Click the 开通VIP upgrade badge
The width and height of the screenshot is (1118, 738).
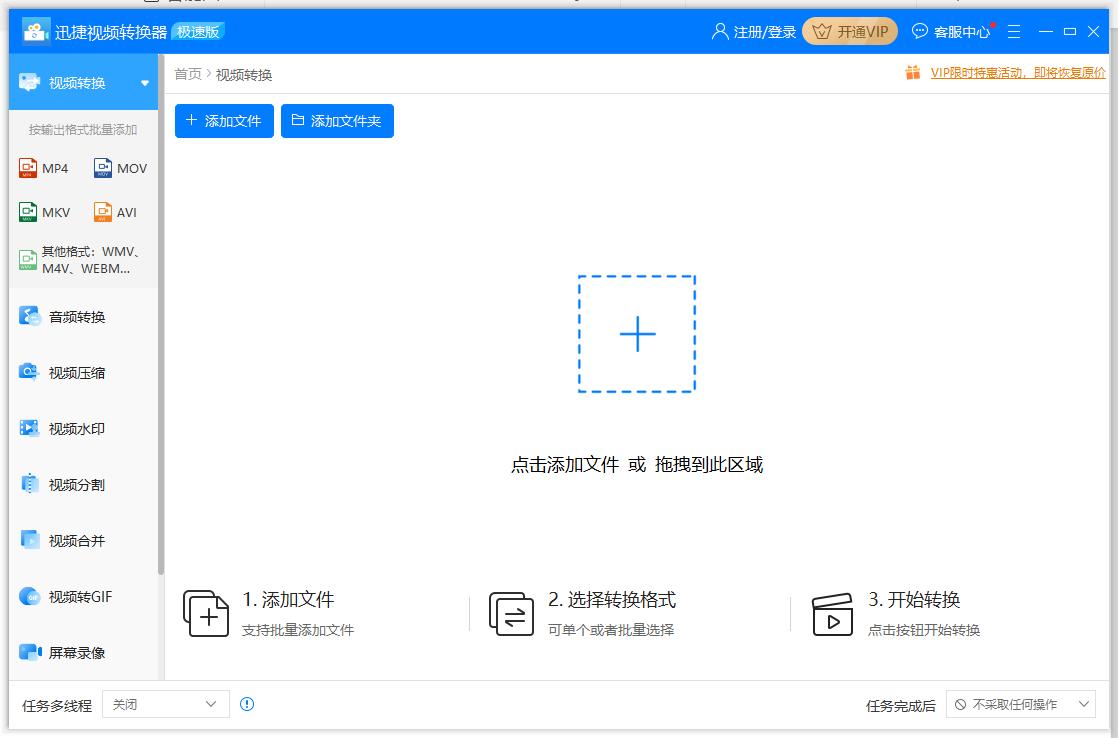click(x=849, y=31)
